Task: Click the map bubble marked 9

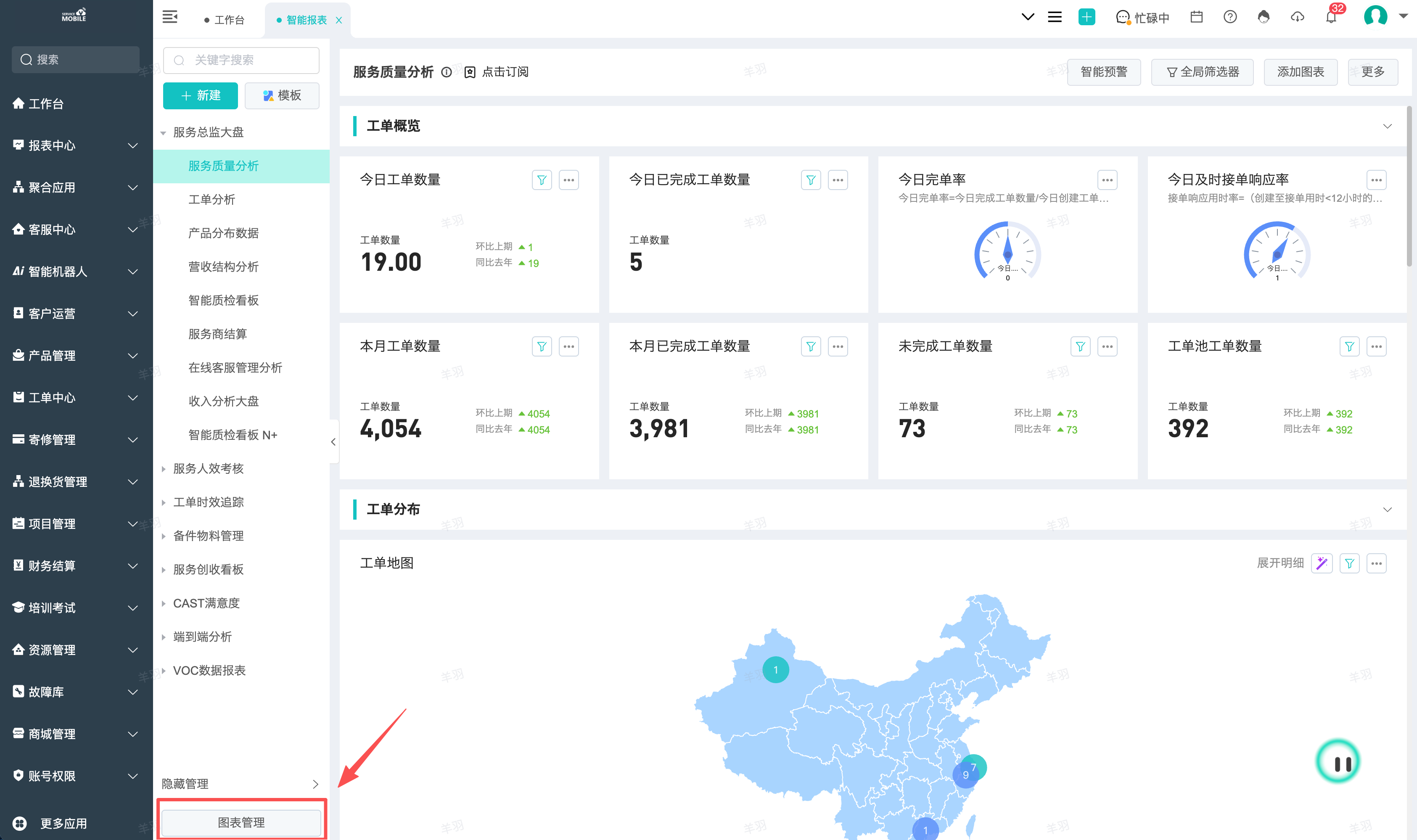Action: click(x=966, y=775)
